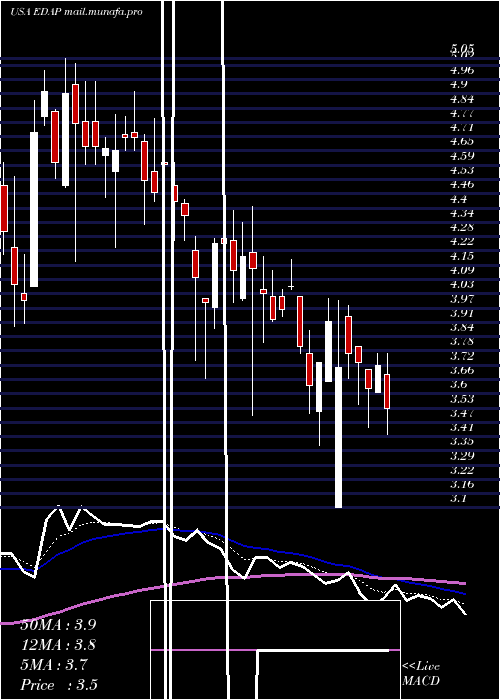Image resolution: width=500 pixels, height=700 pixels.
Task: Click the 3.78 price axis label
Action: click(462, 342)
